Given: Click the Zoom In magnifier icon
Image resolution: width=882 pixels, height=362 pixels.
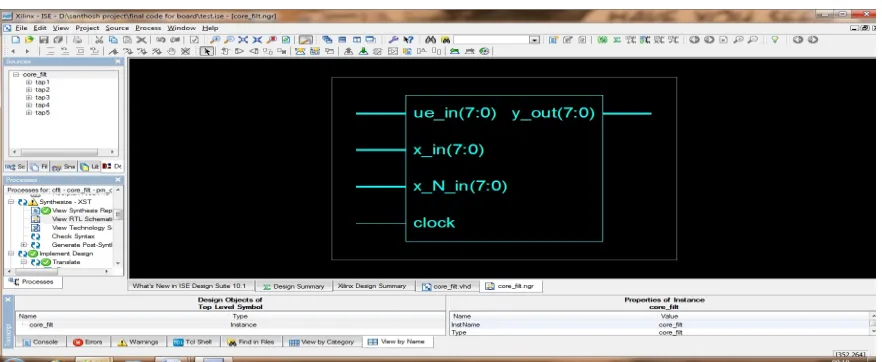Looking at the screenshot, I should (215, 40).
